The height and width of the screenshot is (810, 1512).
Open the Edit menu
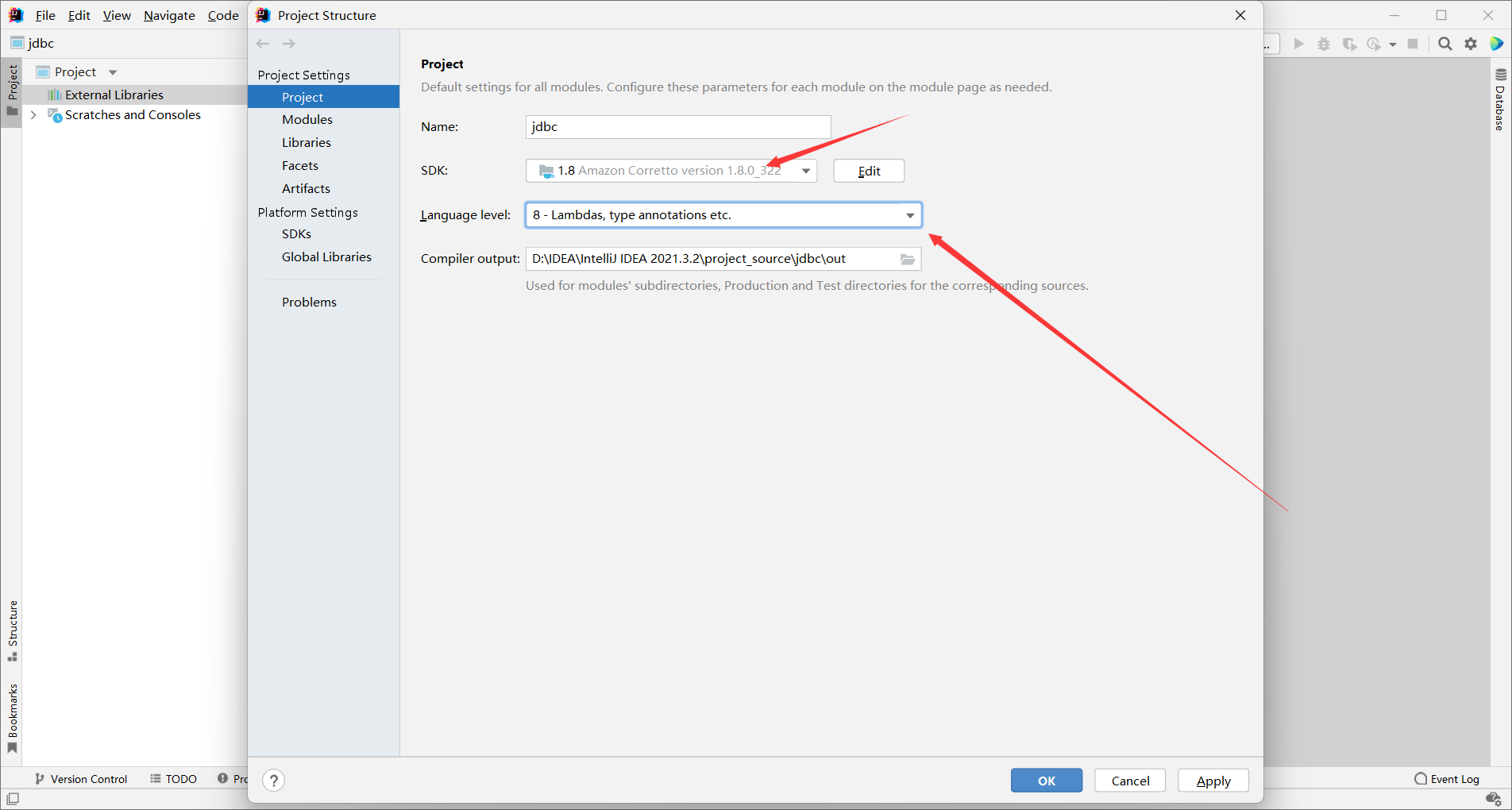coord(79,15)
